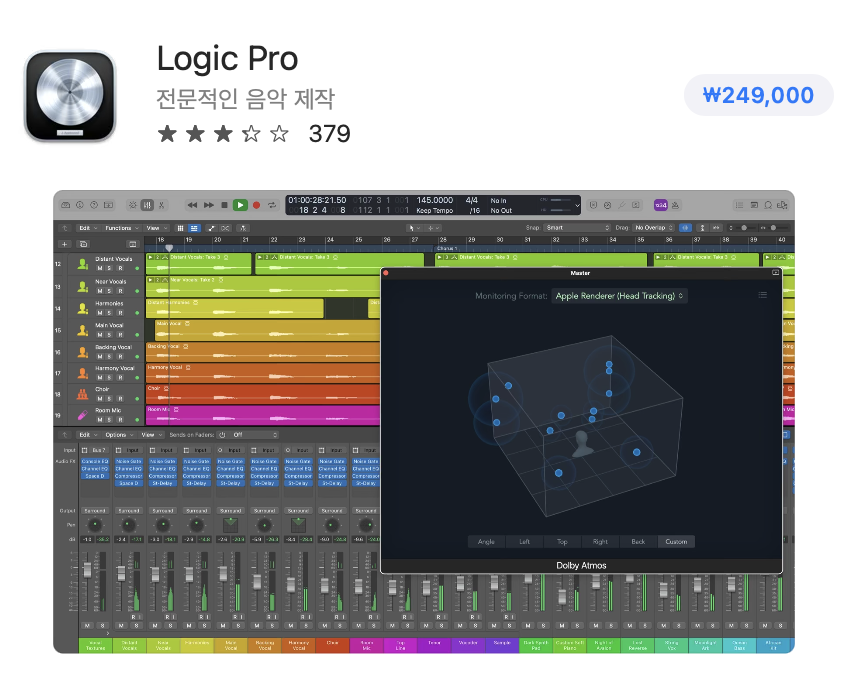856x684 pixels.
Task: Adjust the vertical zoom slider in the Tracks area
Action: coord(743,228)
